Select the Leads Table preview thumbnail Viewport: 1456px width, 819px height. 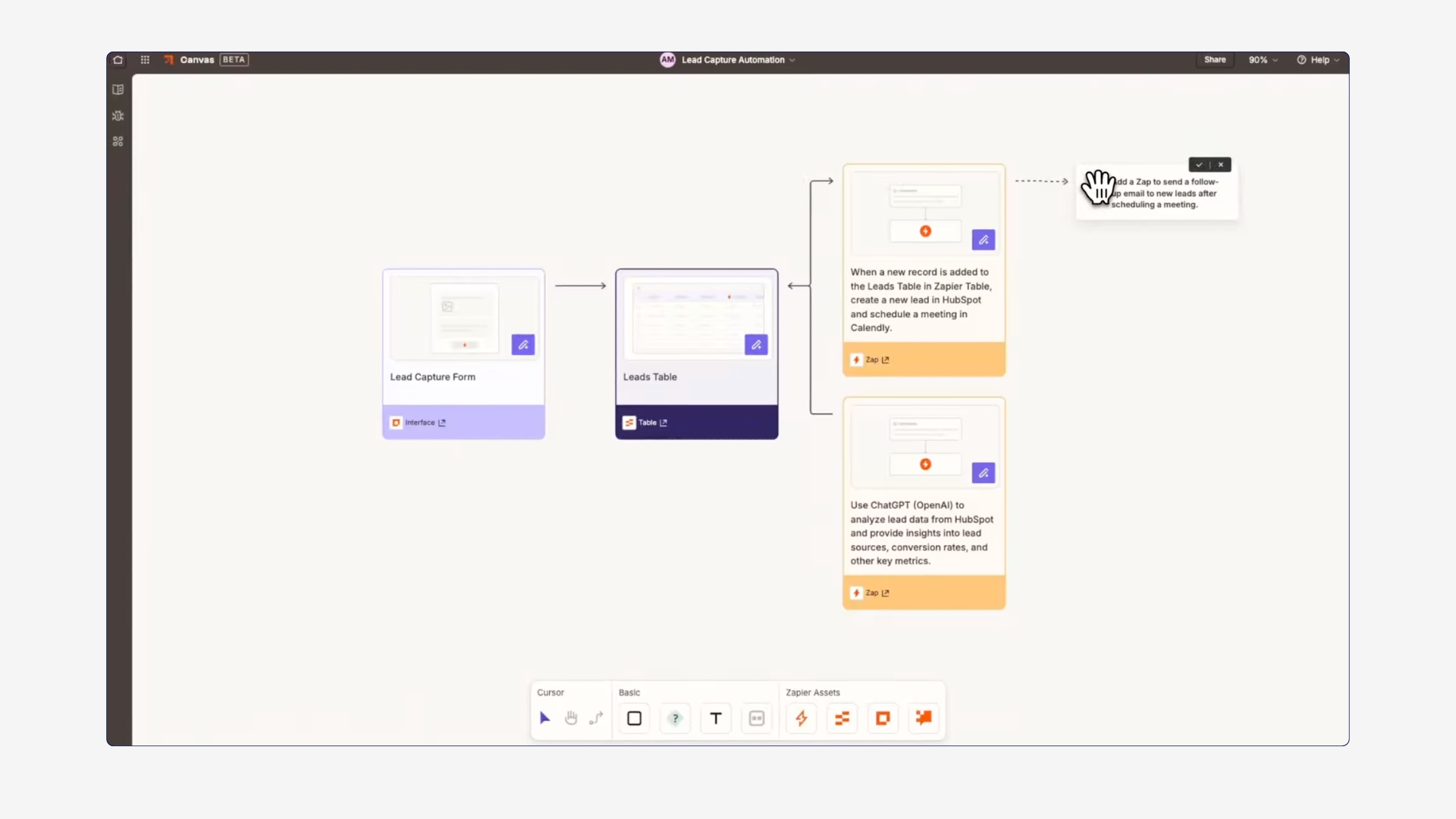pos(697,318)
